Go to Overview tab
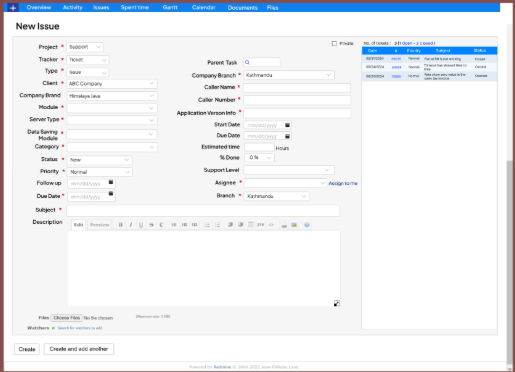The height and width of the screenshot is (372, 515). point(39,7)
